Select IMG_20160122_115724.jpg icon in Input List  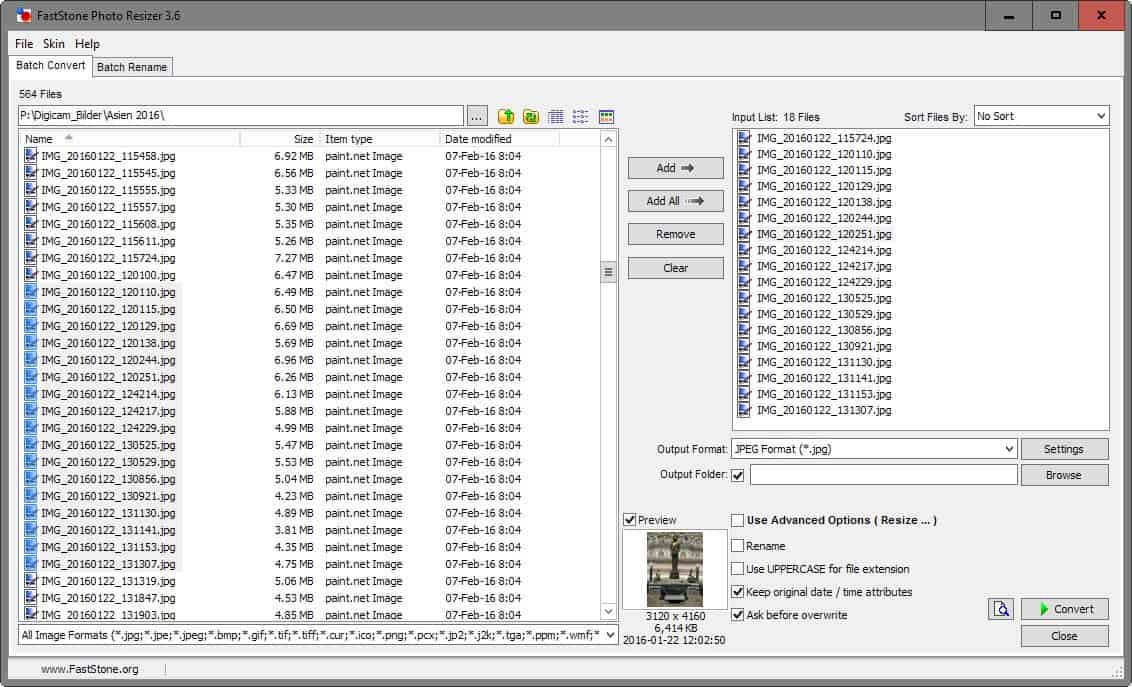[743, 138]
